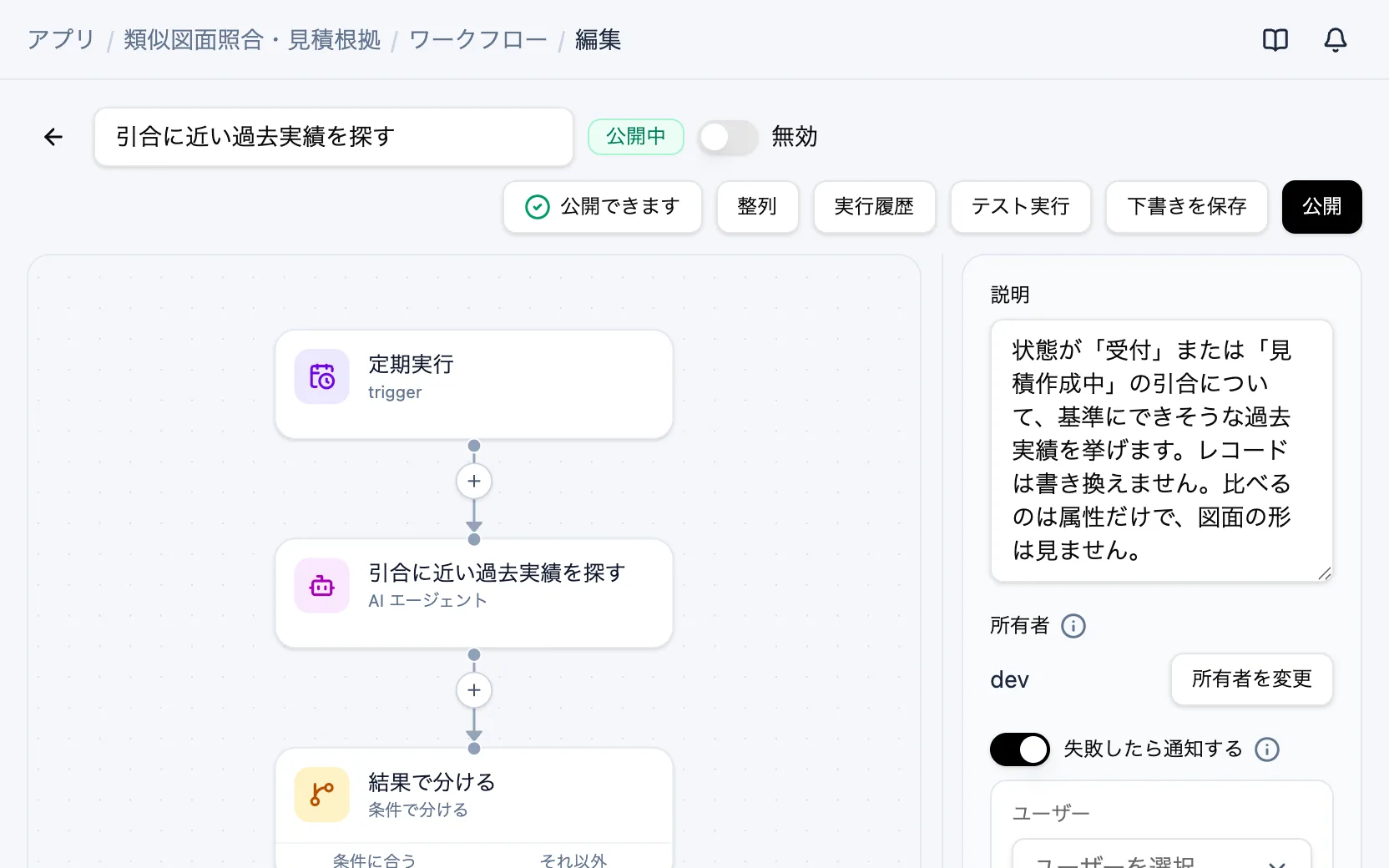Click the AI エージェント robot icon

pyautogui.click(x=322, y=586)
